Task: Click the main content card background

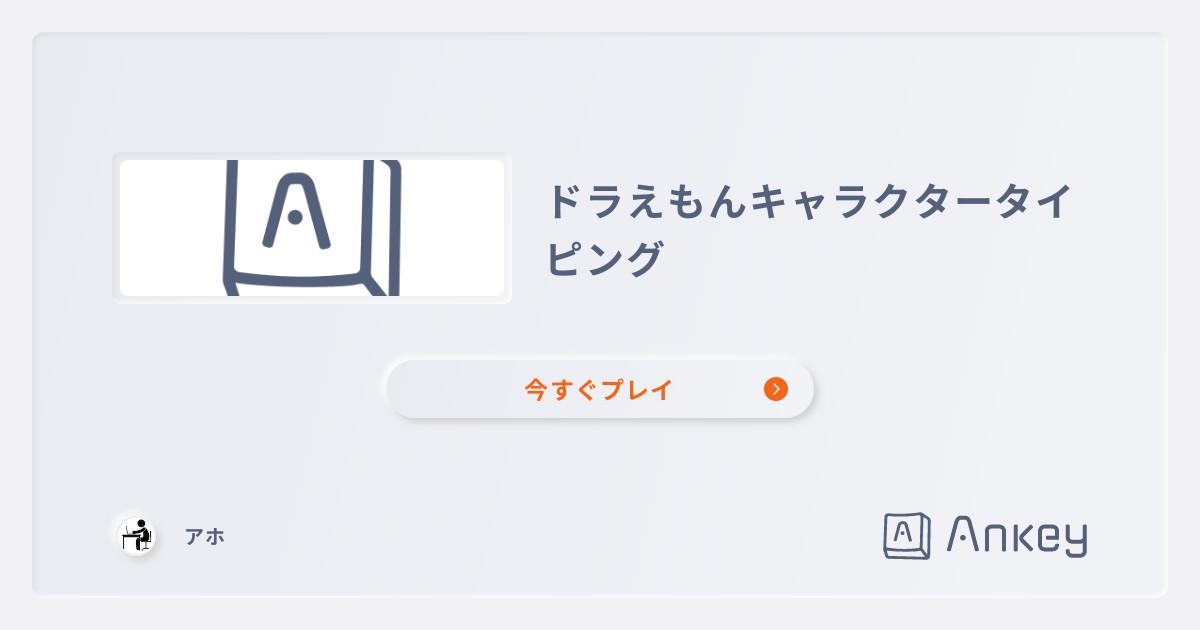Action: click(x=600, y=470)
